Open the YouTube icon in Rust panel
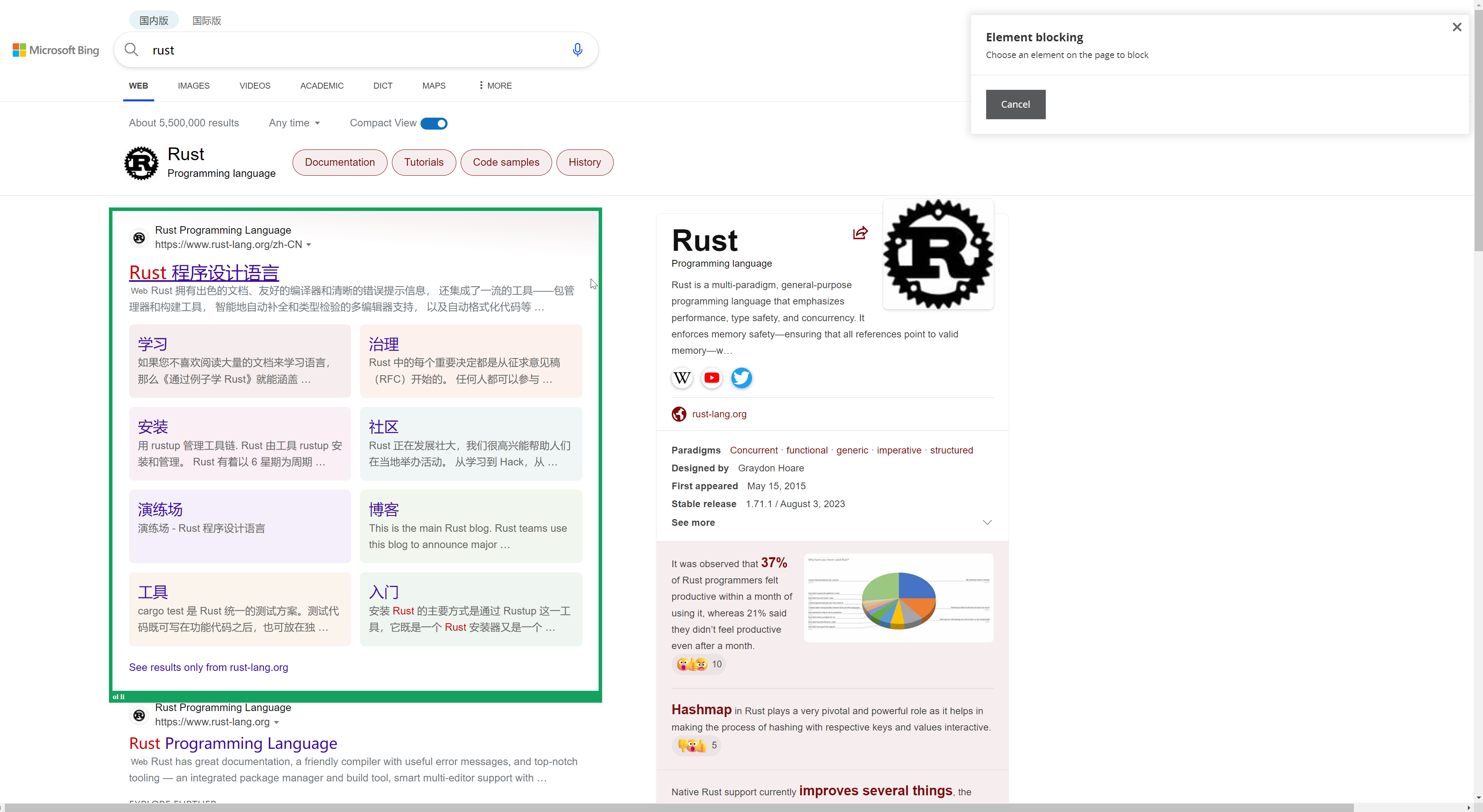Screen dimensions: 1483x812 tap(711, 378)
